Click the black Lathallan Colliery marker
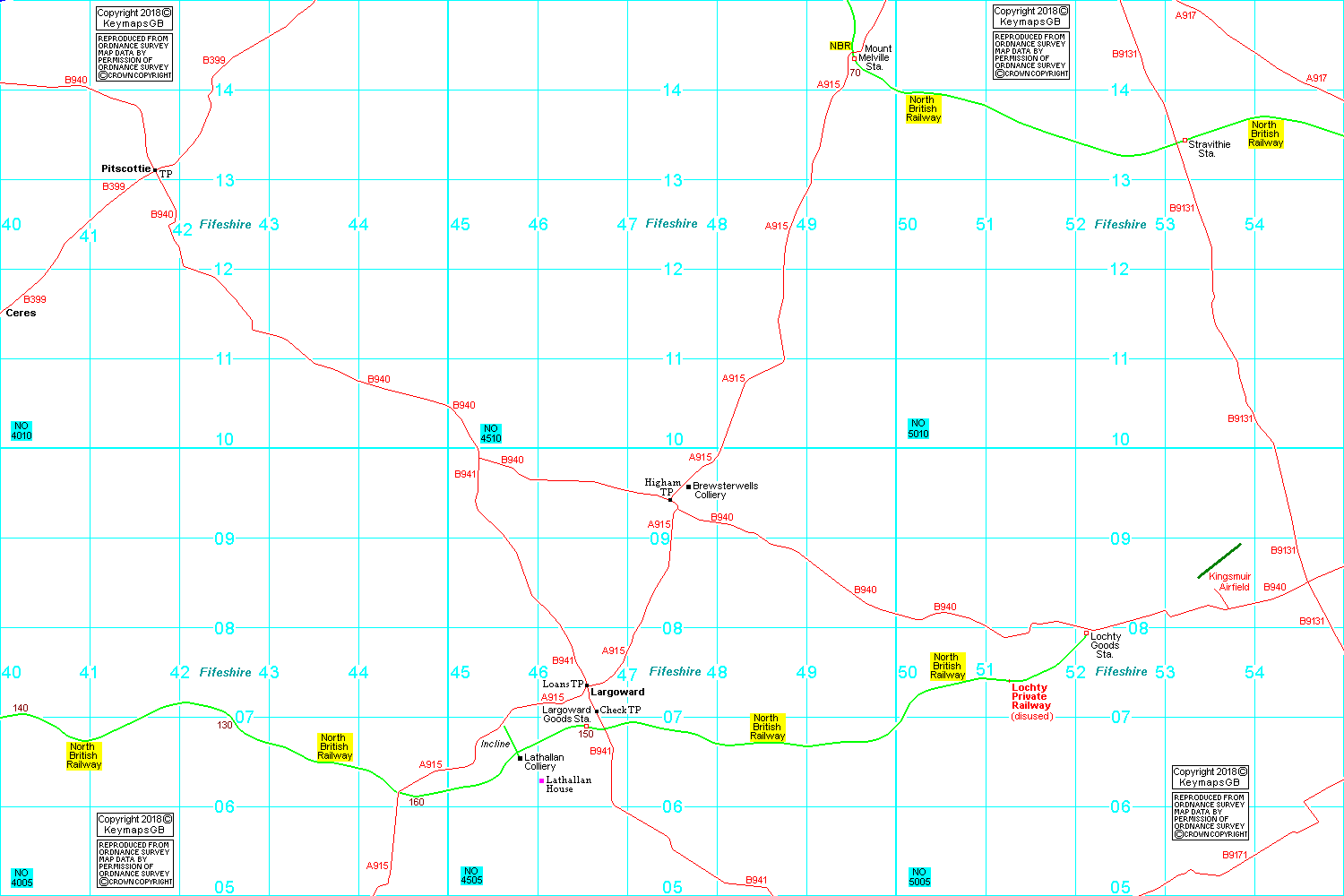The height and width of the screenshot is (896, 1344). click(520, 758)
